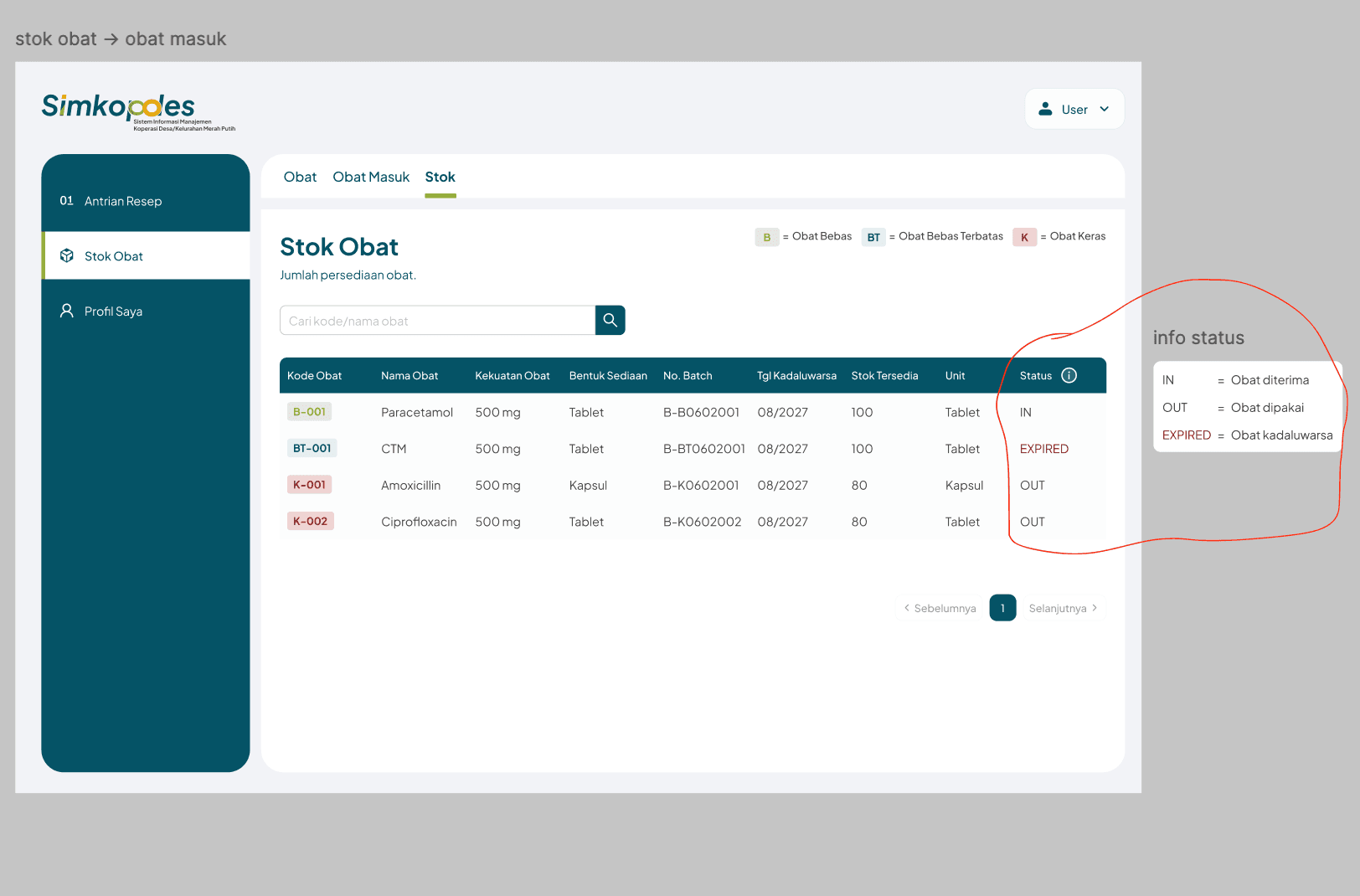Click the red K Obat Keras legend swatch
Image resolution: width=1360 pixels, height=896 pixels.
click(1024, 237)
